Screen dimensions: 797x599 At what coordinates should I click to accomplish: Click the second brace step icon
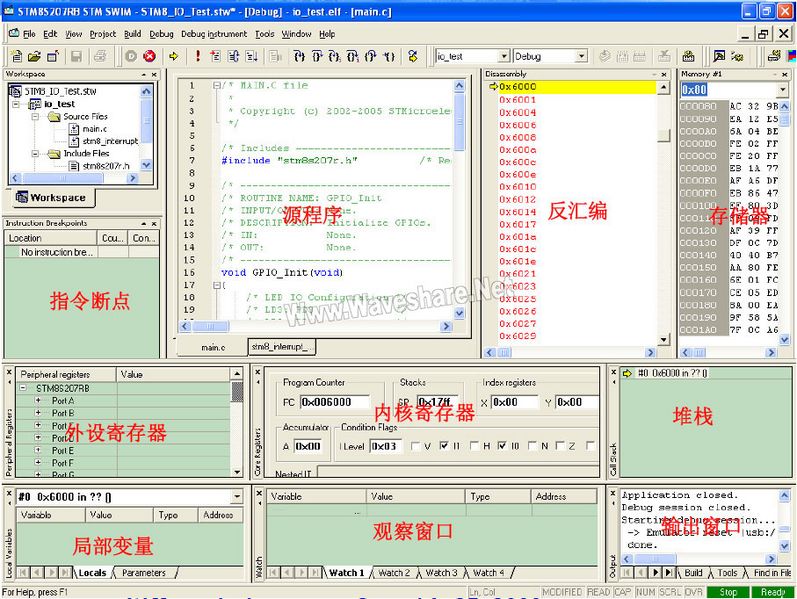coord(317,56)
